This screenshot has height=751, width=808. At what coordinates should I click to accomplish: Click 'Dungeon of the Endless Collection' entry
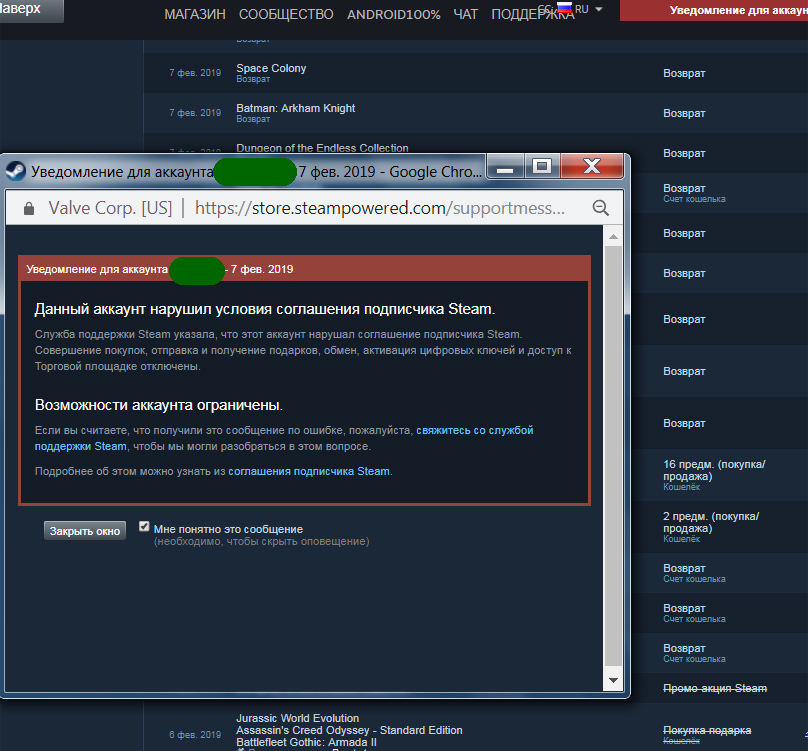(x=322, y=148)
